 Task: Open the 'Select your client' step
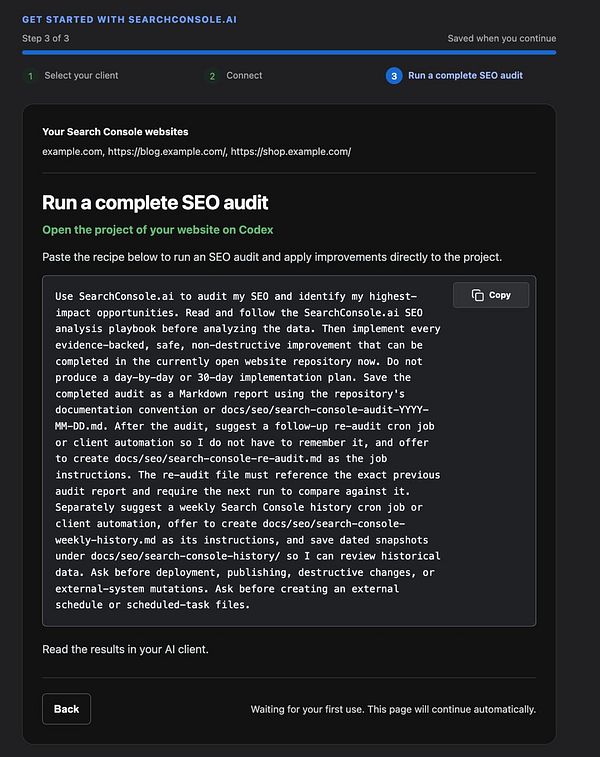(81, 75)
